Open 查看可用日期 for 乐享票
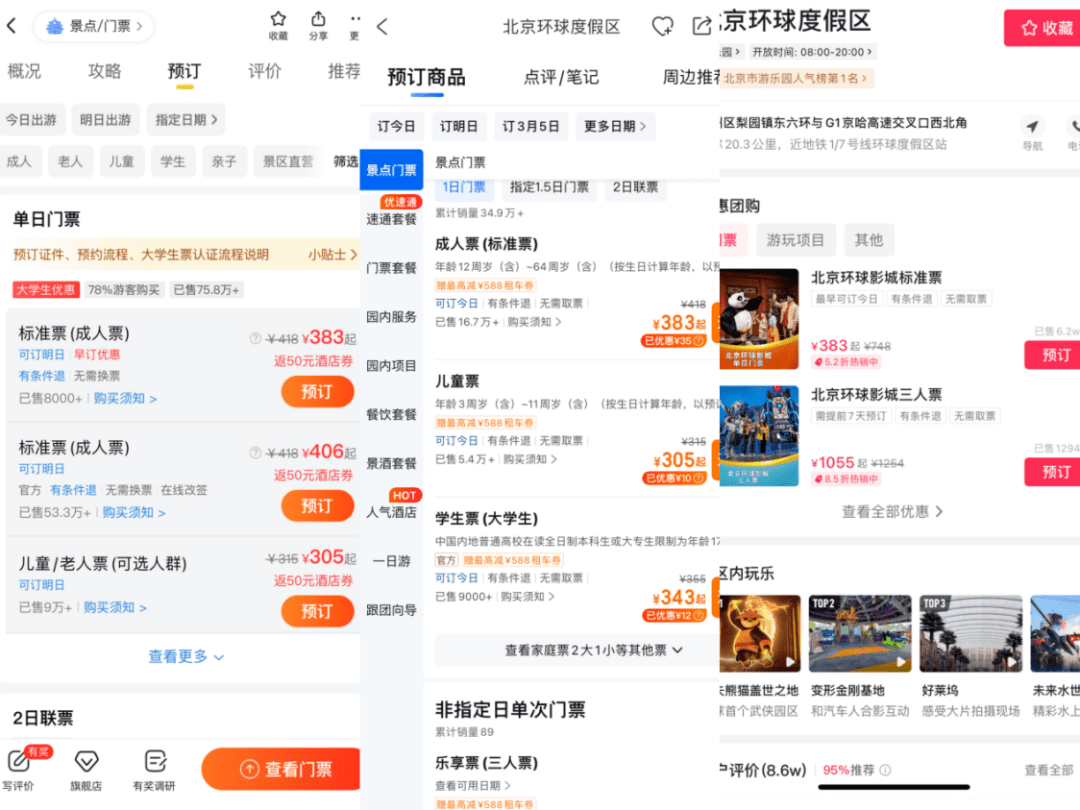The height and width of the screenshot is (810, 1080). [x=473, y=785]
